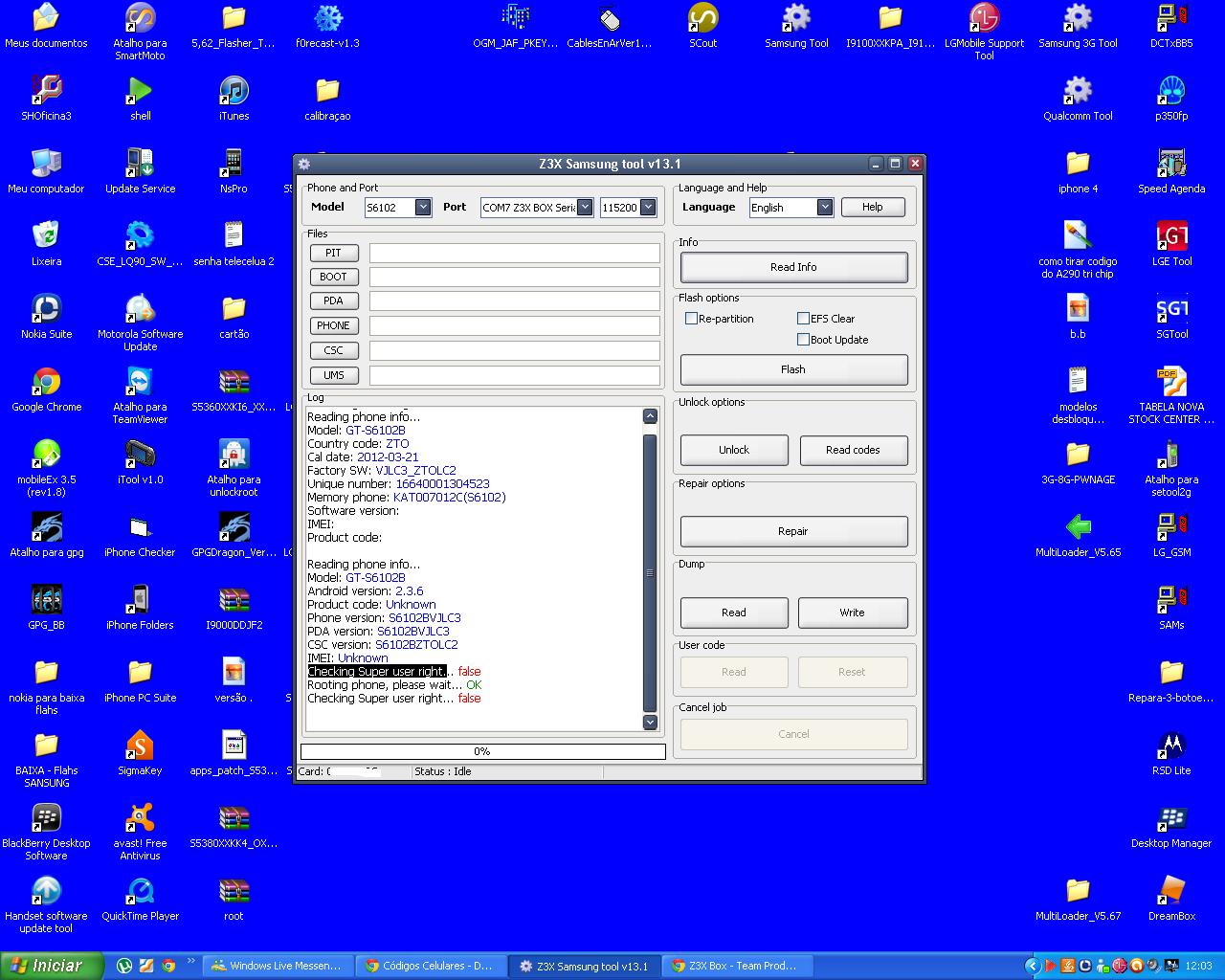Open the Iniciar start menu

[52, 966]
